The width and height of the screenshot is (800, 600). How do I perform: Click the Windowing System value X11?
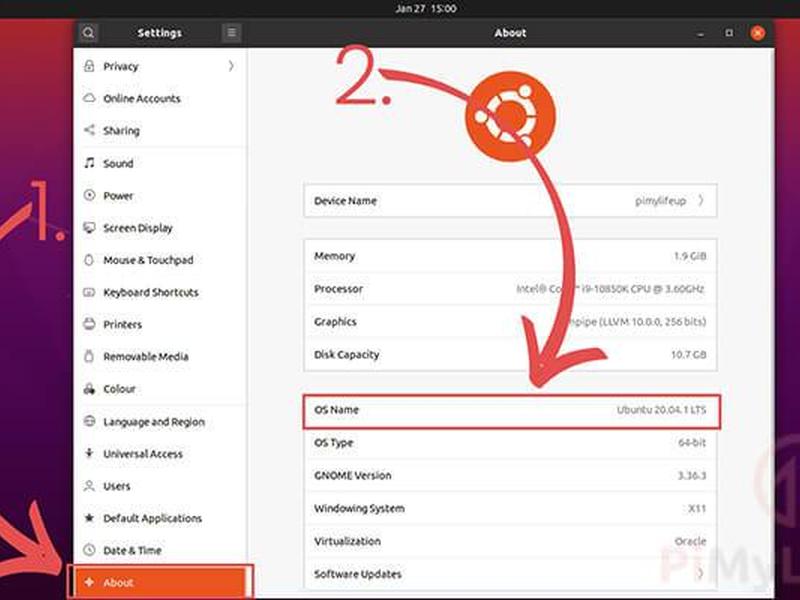click(x=697, y=508)
